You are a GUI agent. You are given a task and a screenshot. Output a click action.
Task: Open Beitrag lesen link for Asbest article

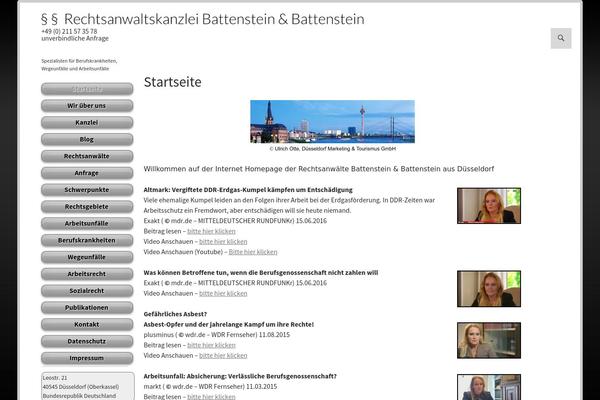[x=211, y=345]
